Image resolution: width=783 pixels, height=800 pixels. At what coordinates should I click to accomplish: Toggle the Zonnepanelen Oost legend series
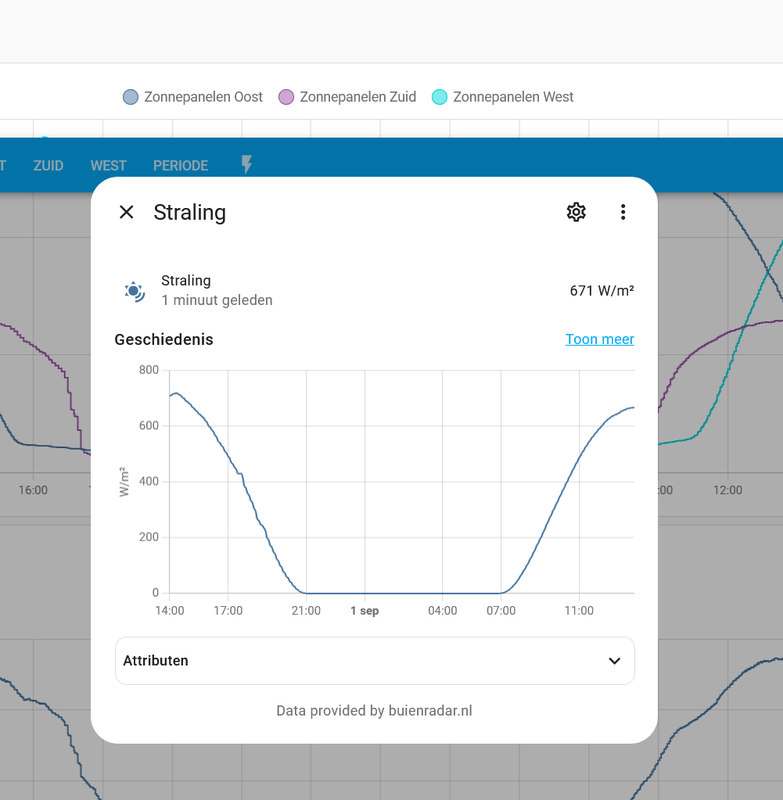pos(193,97)
